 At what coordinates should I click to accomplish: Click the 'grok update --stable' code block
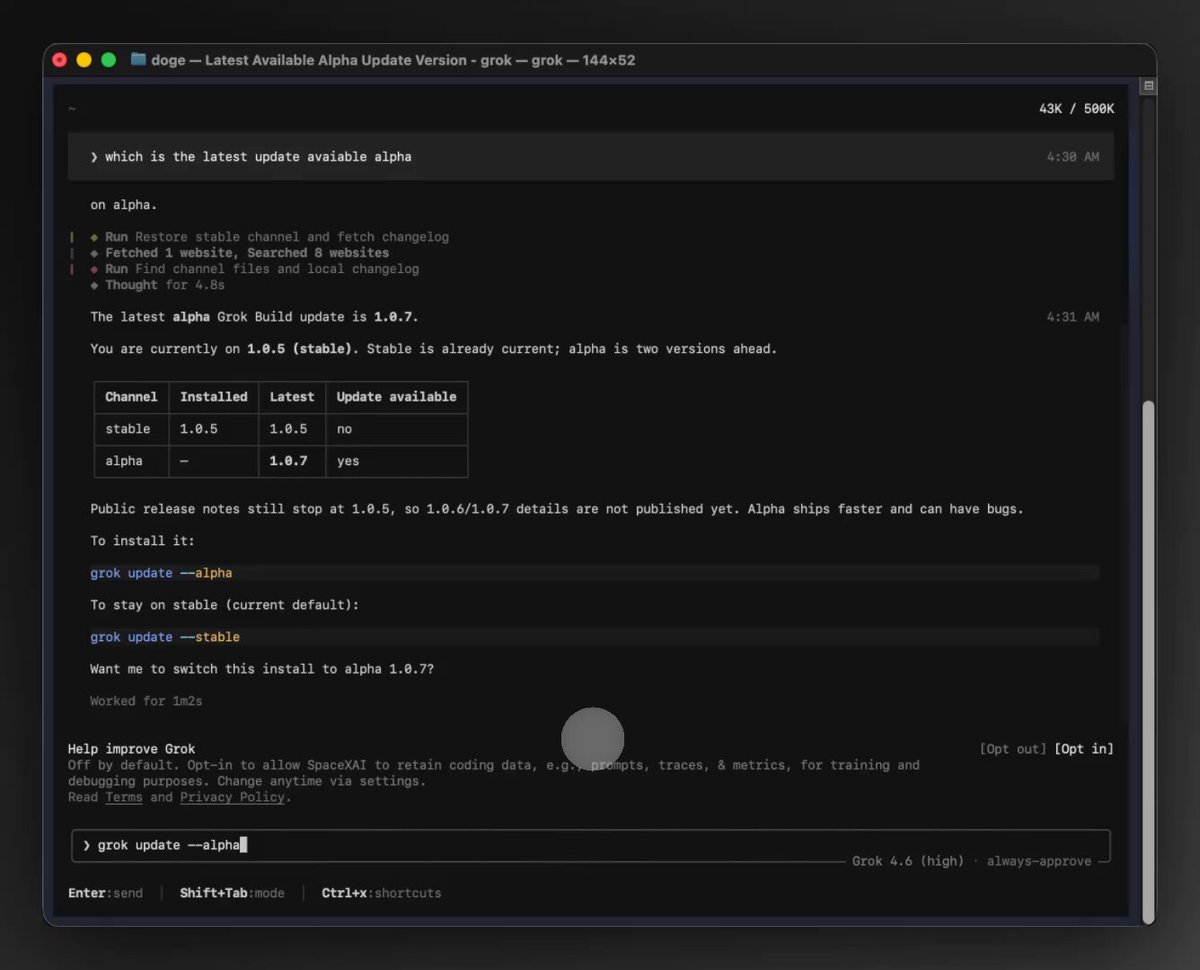pos(594,637)
